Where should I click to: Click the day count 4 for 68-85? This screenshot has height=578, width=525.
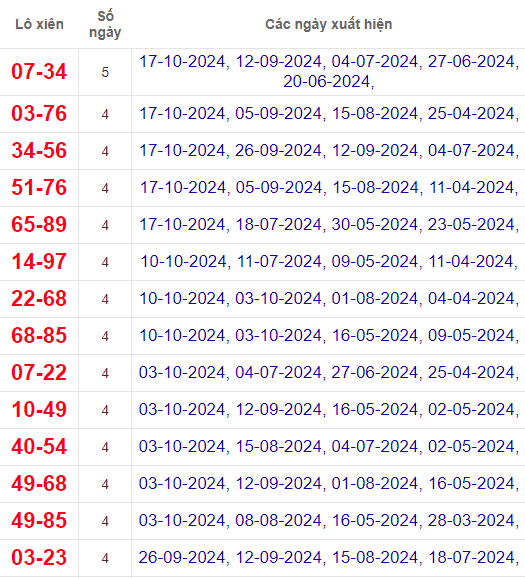point(105,336)
